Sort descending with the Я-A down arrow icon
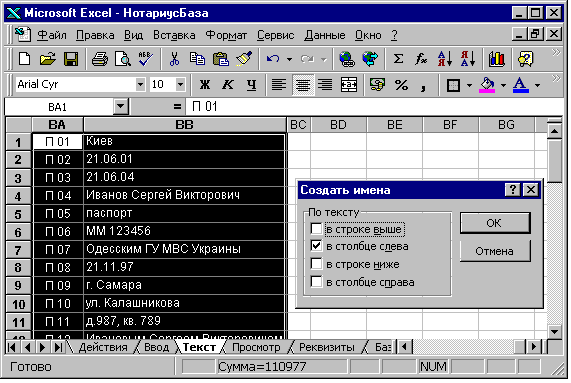 point(468,59)
